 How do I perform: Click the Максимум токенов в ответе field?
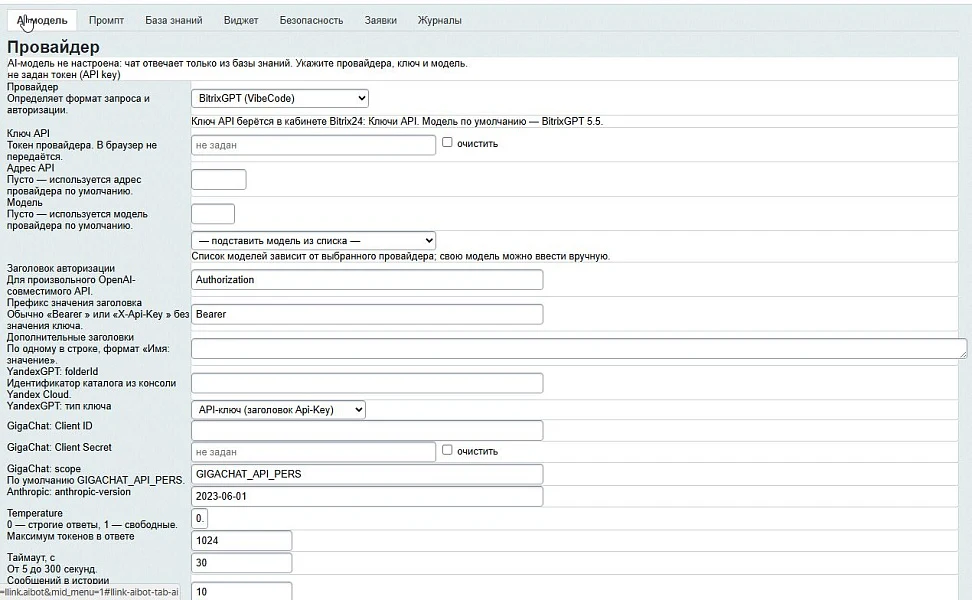pyautogui.click(x=242, y=540)
